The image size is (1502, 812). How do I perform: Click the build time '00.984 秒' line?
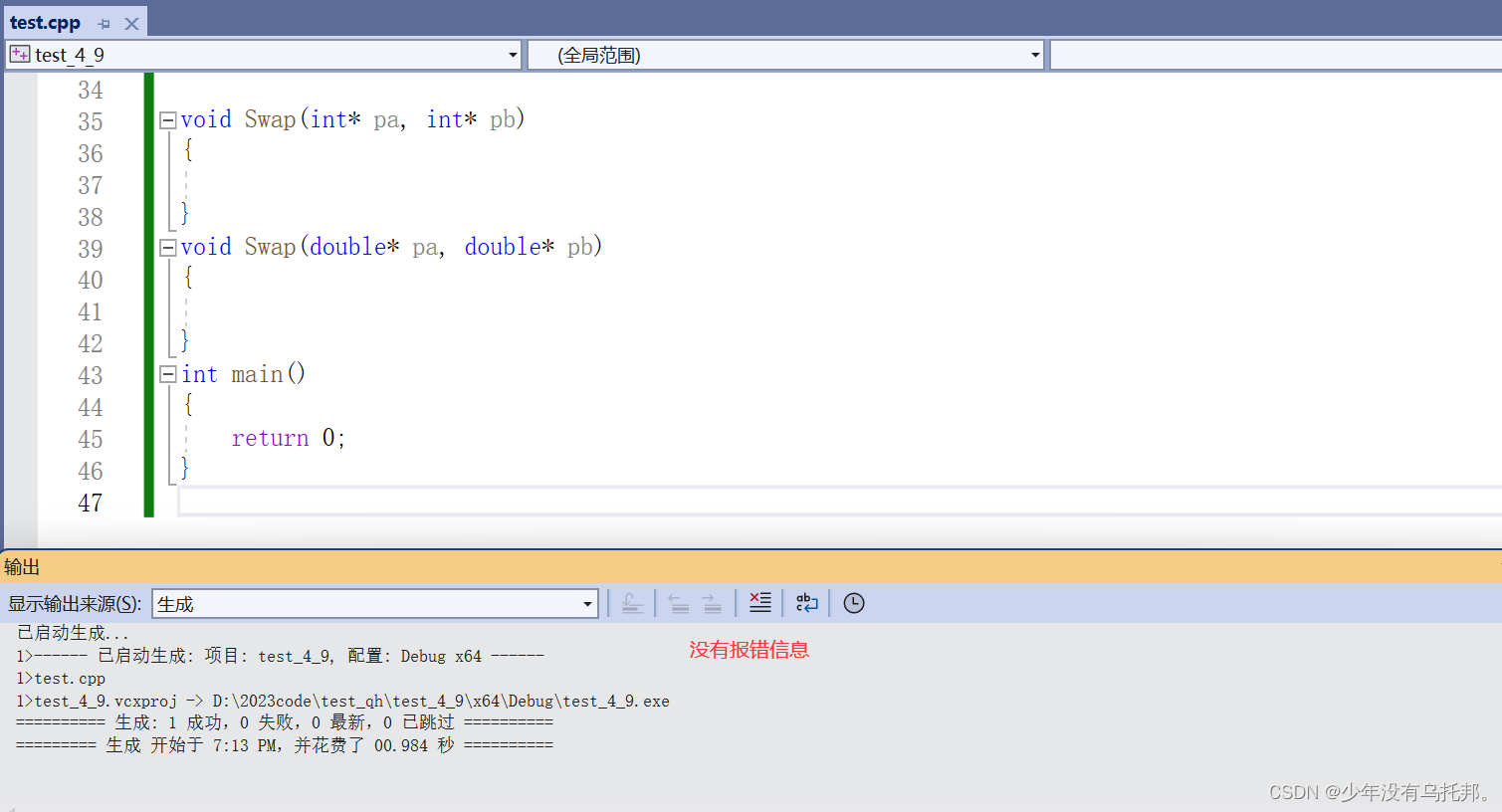[285, 745]
